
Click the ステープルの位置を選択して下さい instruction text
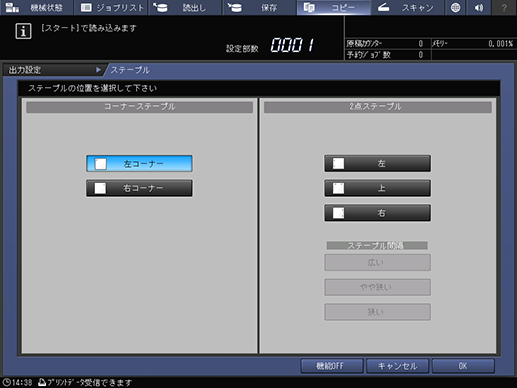[93, 88]
